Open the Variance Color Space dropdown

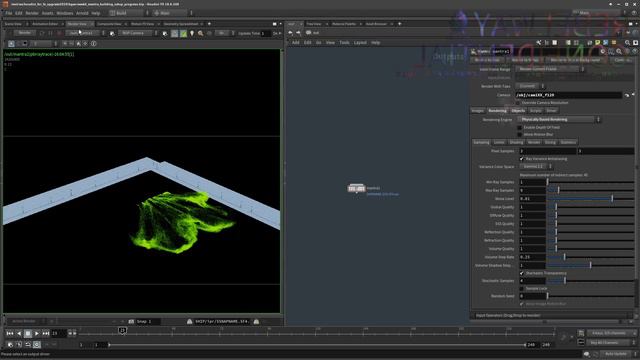[536, 167]
